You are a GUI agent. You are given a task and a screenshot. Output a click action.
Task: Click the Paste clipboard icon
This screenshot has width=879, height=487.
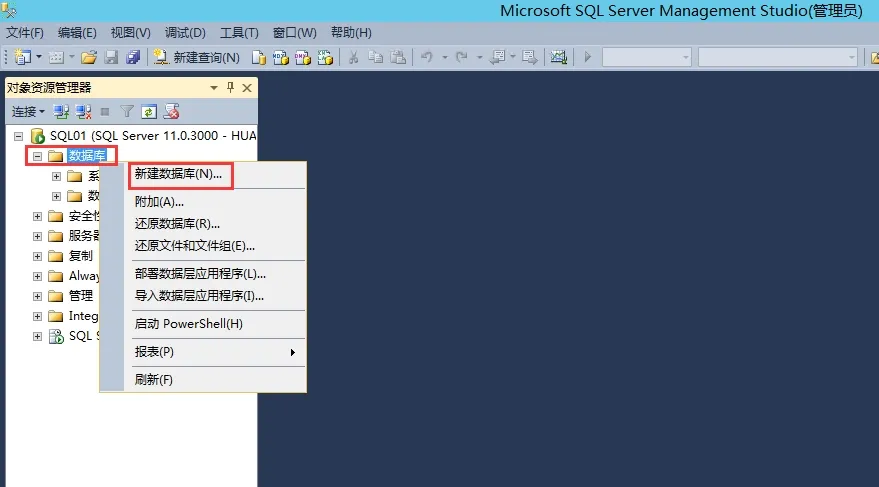(398, 57)
